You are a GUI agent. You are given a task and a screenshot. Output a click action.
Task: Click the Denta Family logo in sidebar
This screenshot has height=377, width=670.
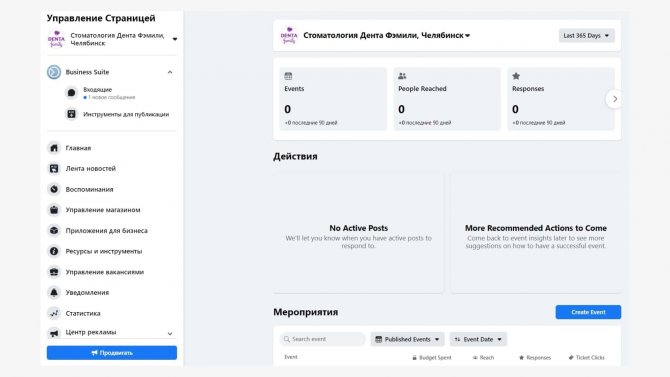56,39
